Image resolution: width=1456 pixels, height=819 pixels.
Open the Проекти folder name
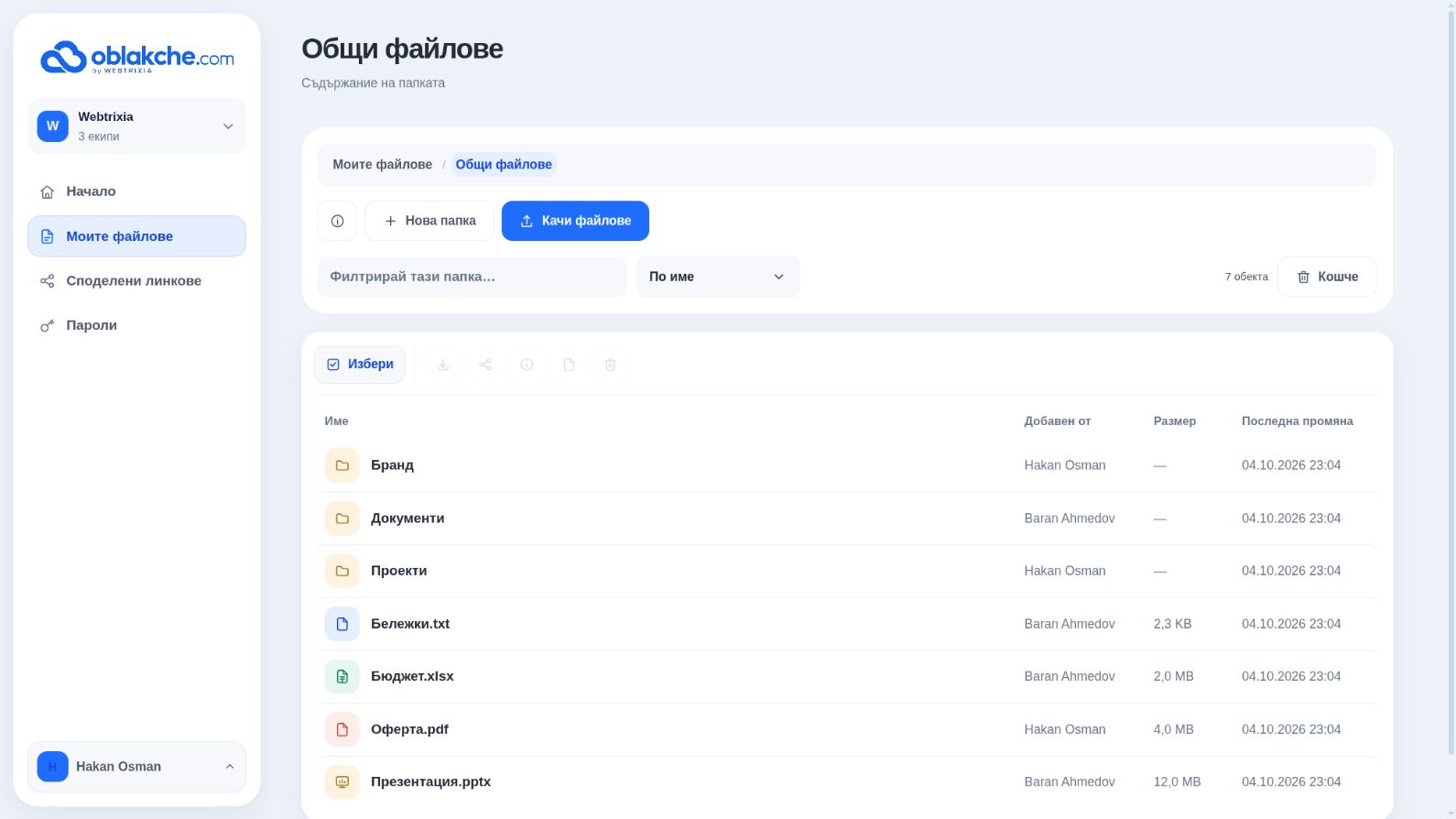coord(398,571)
